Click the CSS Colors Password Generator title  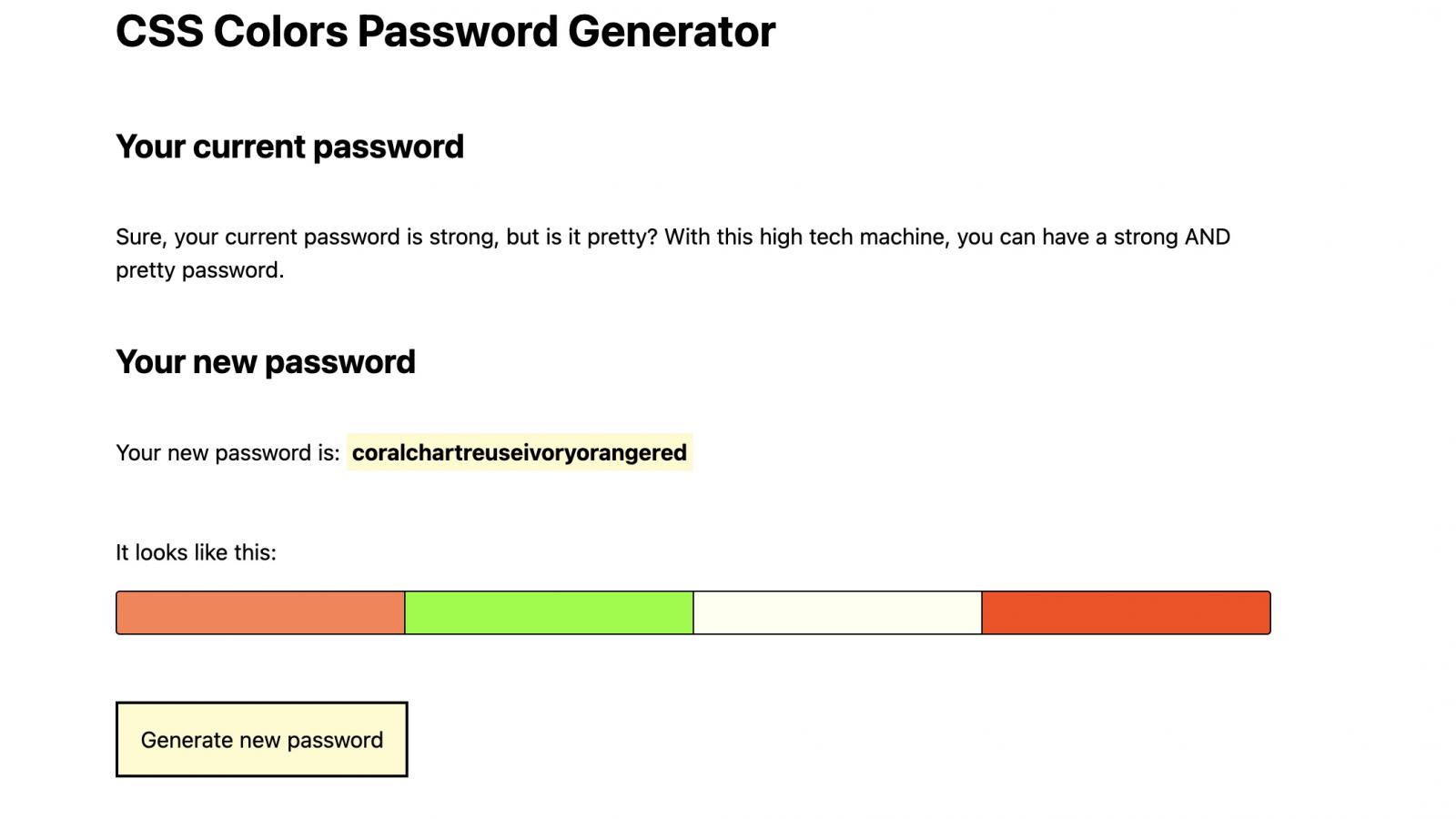(x=445, y=32)
